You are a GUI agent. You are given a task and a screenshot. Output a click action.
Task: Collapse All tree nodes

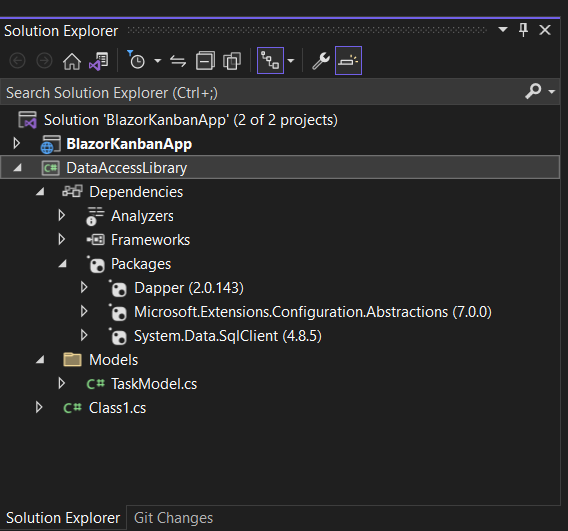point(205,60)
